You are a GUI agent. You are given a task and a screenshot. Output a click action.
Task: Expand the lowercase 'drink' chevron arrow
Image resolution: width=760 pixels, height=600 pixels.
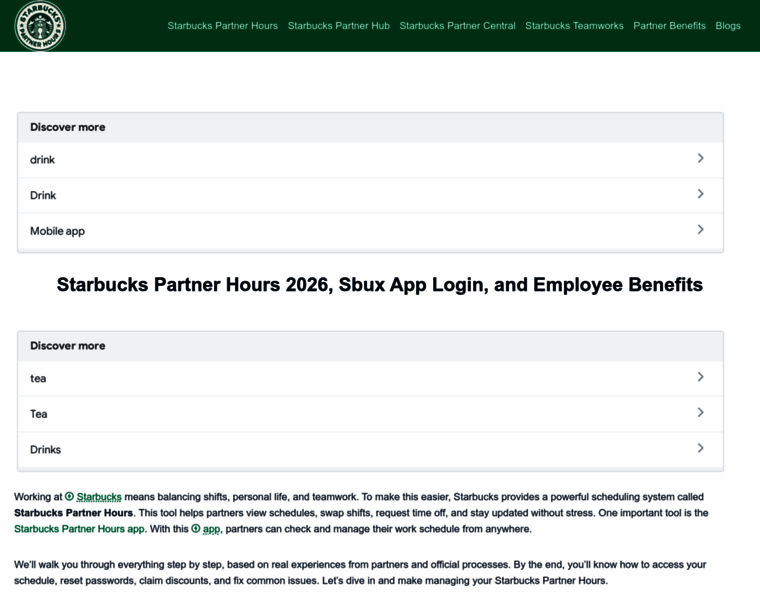pyautogui.click(x=700, y=158)
